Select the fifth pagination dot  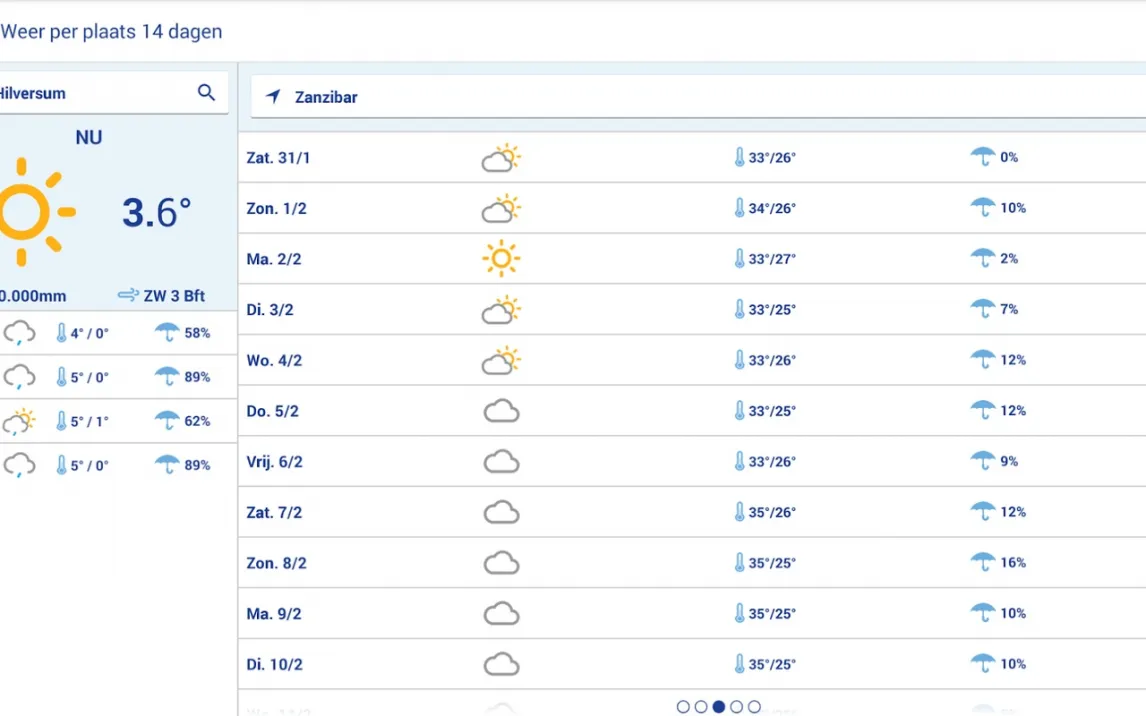coord(754,707)
